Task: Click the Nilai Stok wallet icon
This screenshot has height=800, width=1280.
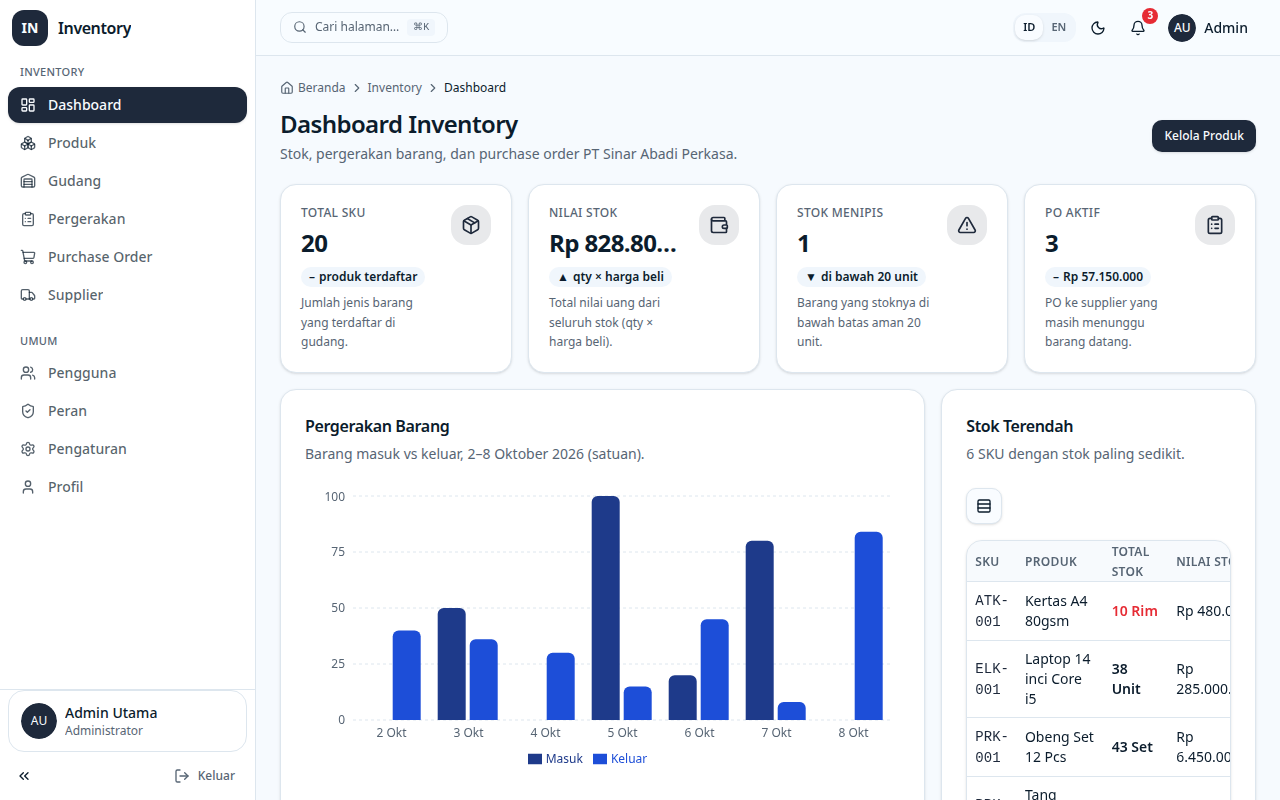Action: point(719,225)
